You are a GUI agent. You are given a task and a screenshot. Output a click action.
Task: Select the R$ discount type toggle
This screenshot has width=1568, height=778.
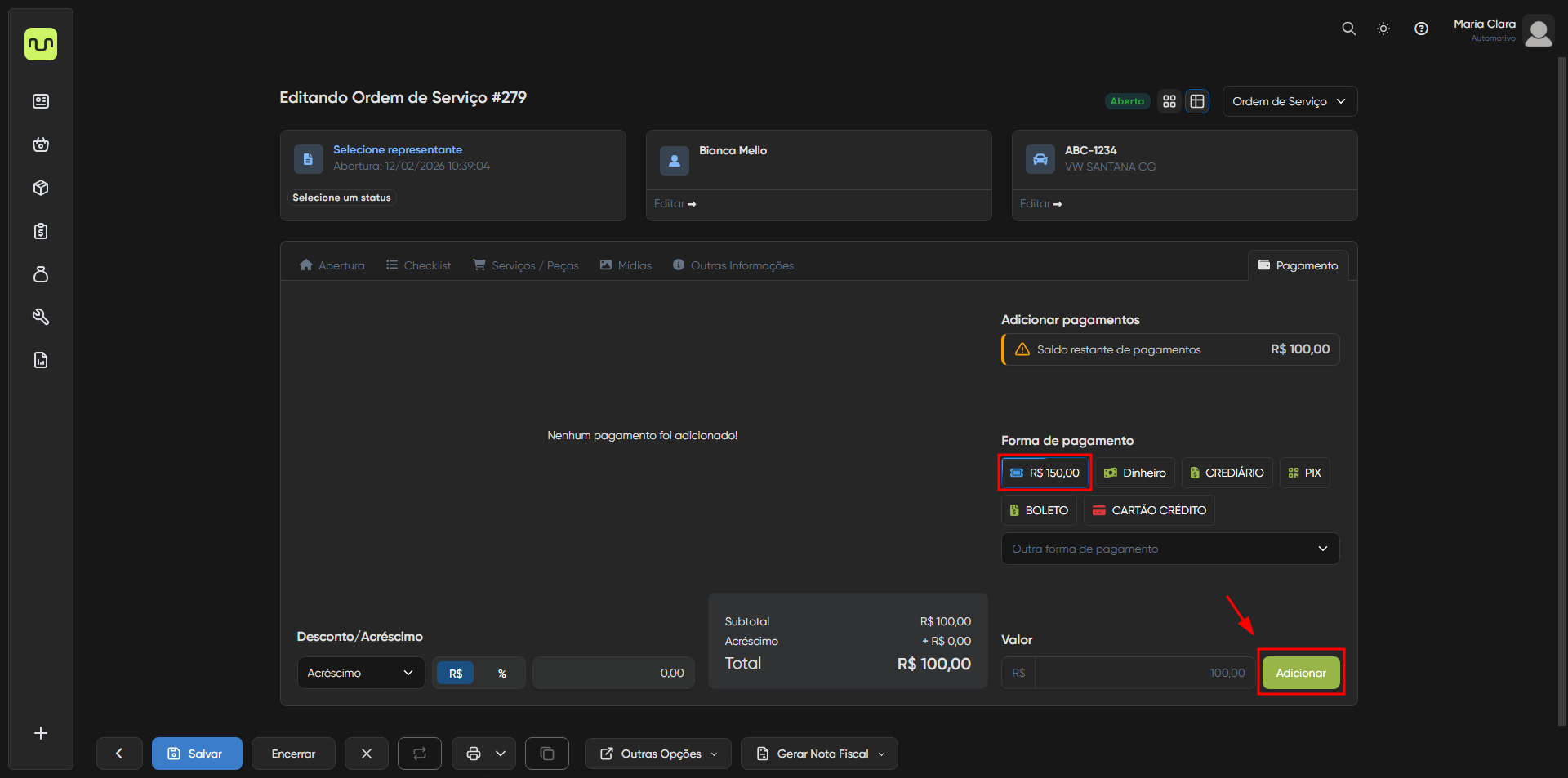pyautogui.click(x=456, y=674)
